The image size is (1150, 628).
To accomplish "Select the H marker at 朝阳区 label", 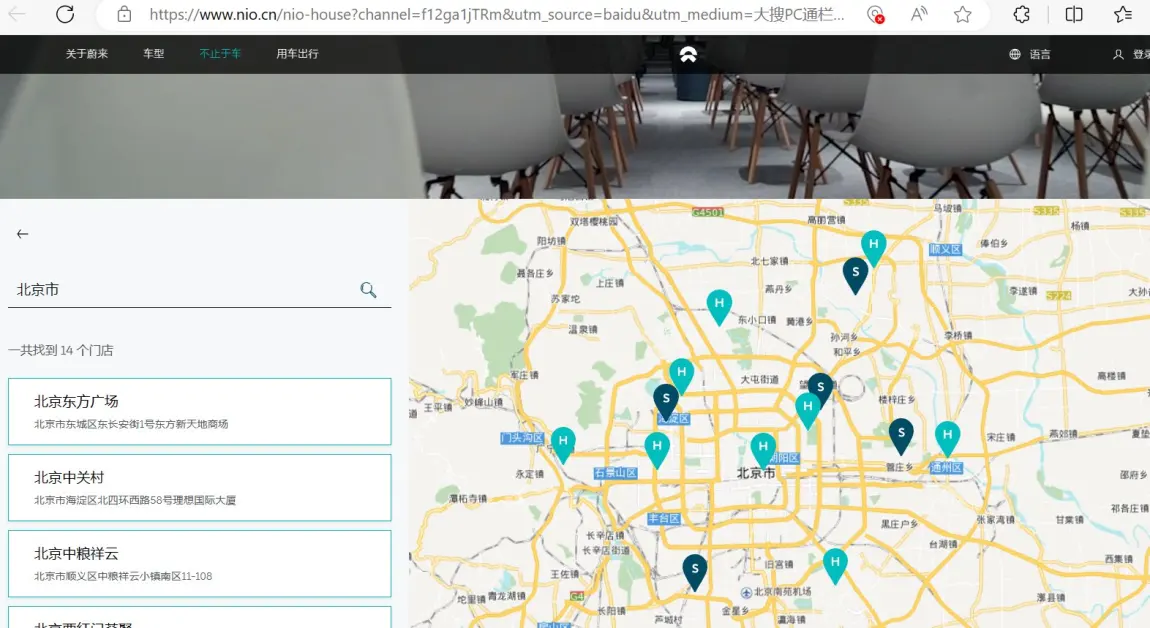I will click(x=763, y=450).
